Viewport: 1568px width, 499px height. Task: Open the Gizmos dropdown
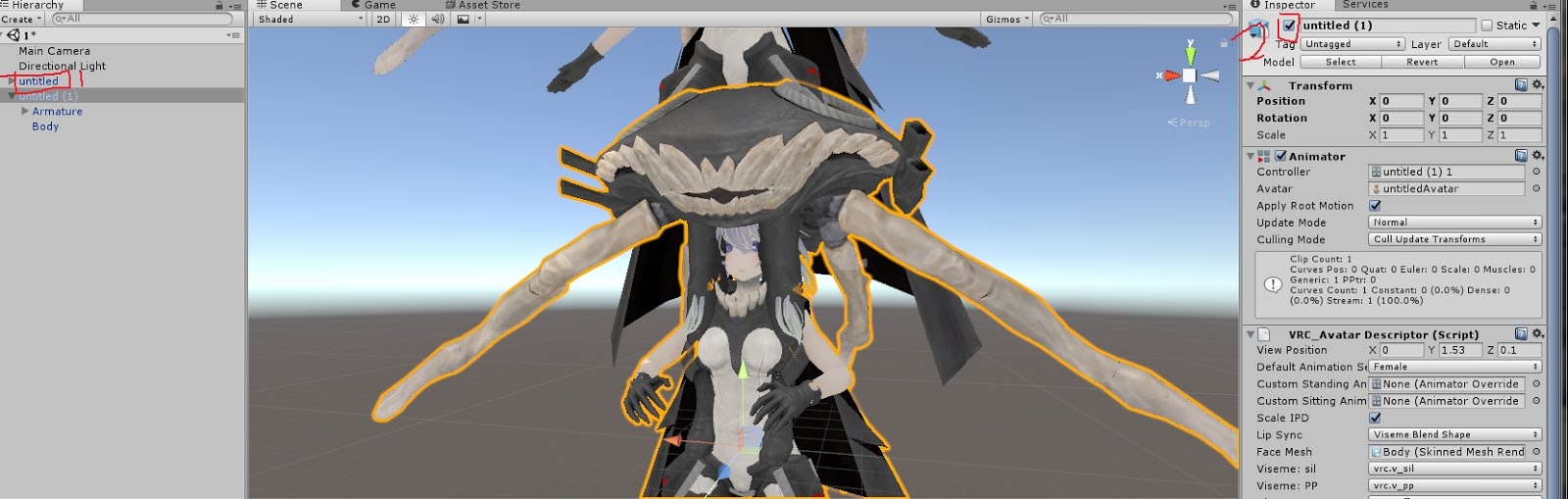click(x=1006, y=19)
